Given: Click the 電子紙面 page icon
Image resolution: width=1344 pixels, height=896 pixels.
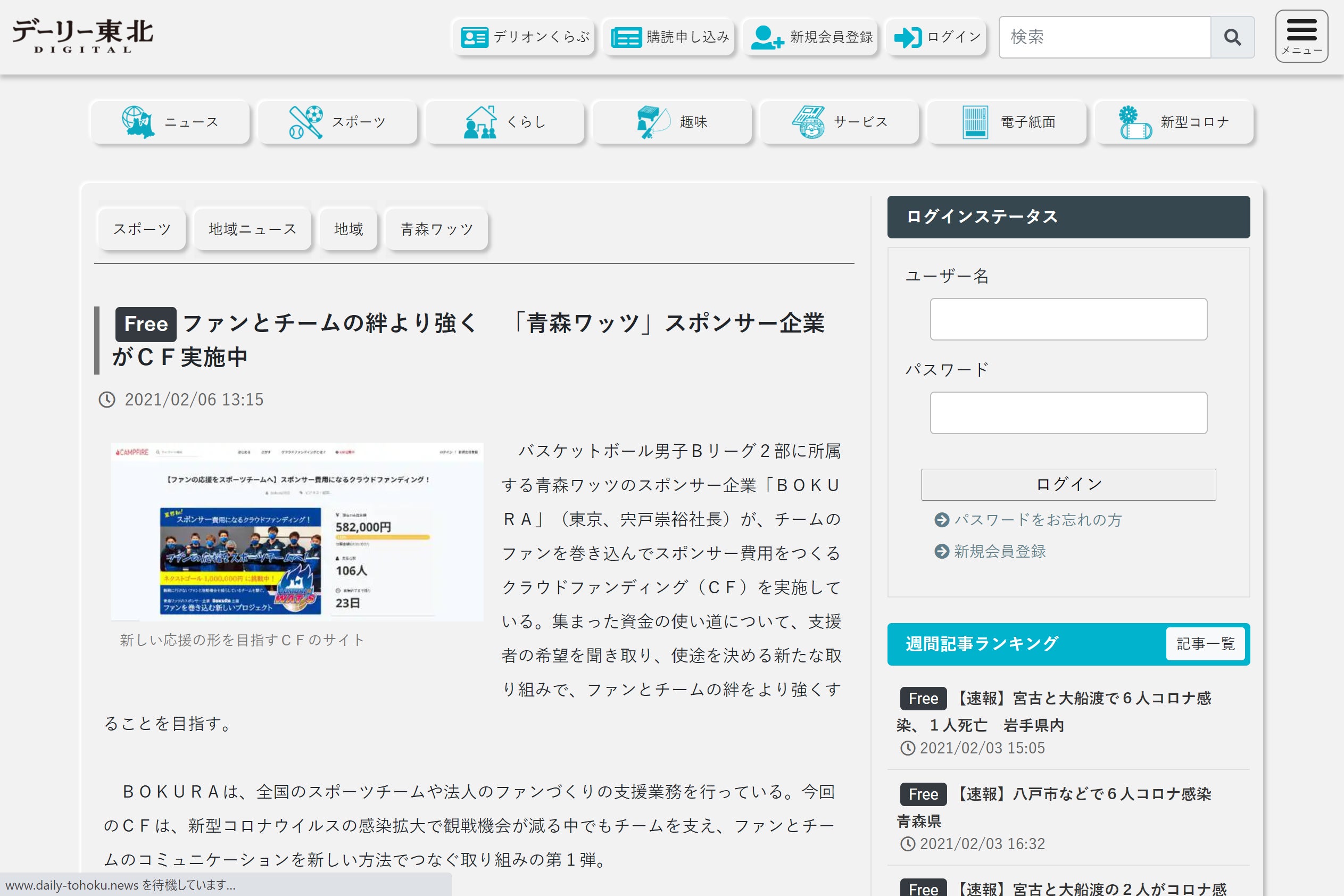Looking at the screenshot, I should 975,122.
